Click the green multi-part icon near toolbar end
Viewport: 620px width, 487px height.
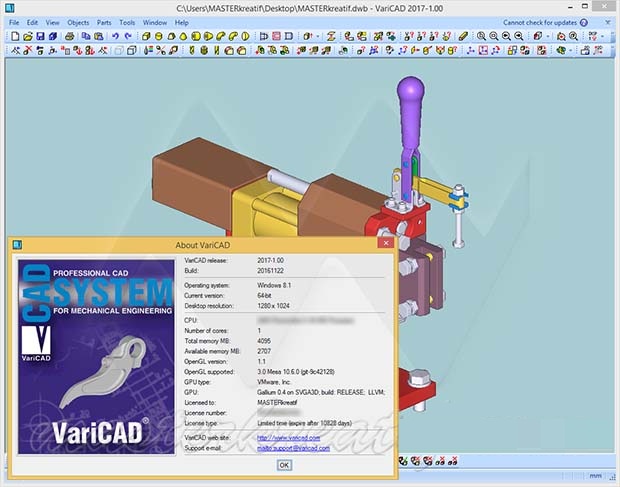[561, 50]
